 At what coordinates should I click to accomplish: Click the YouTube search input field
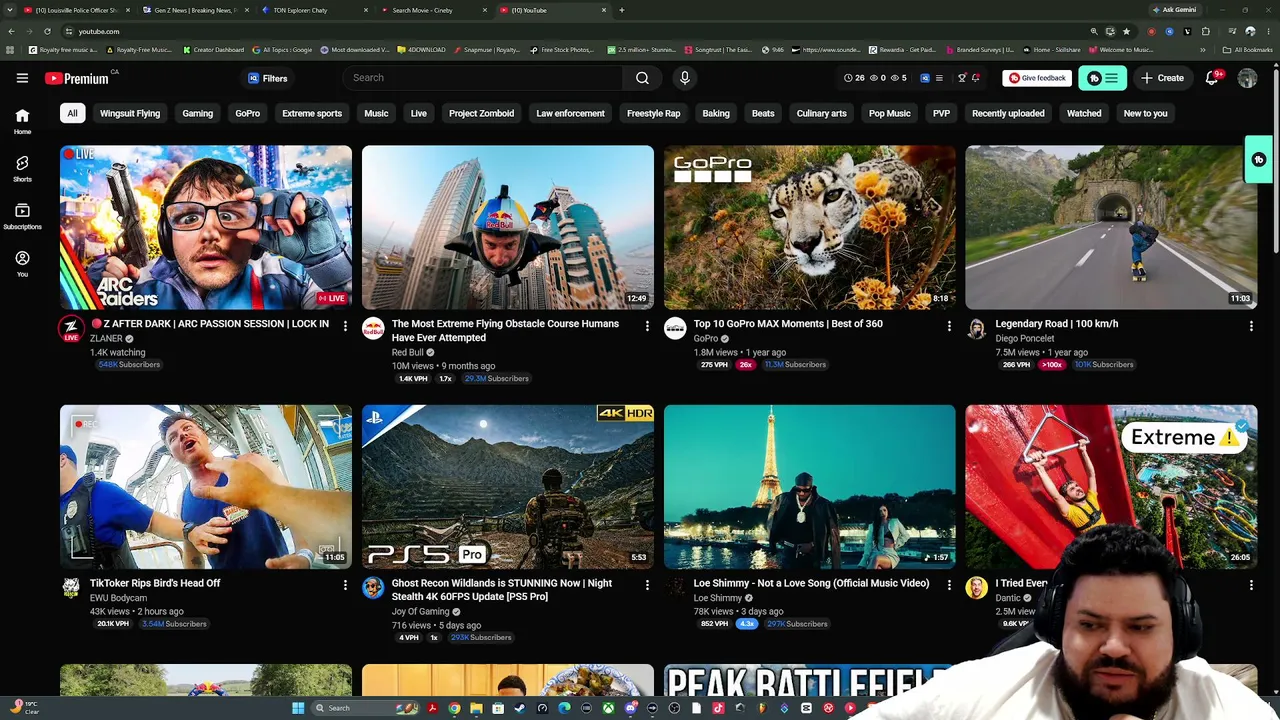tap(483, 78)
